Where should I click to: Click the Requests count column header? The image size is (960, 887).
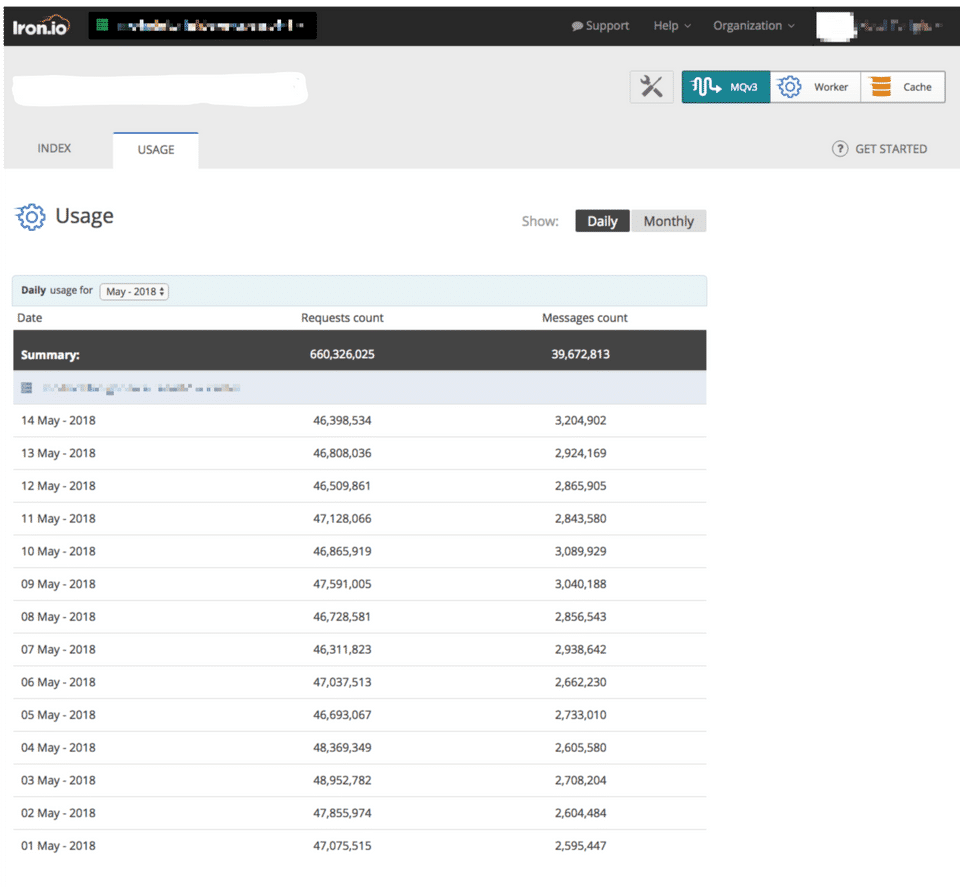tap(342, 318)
